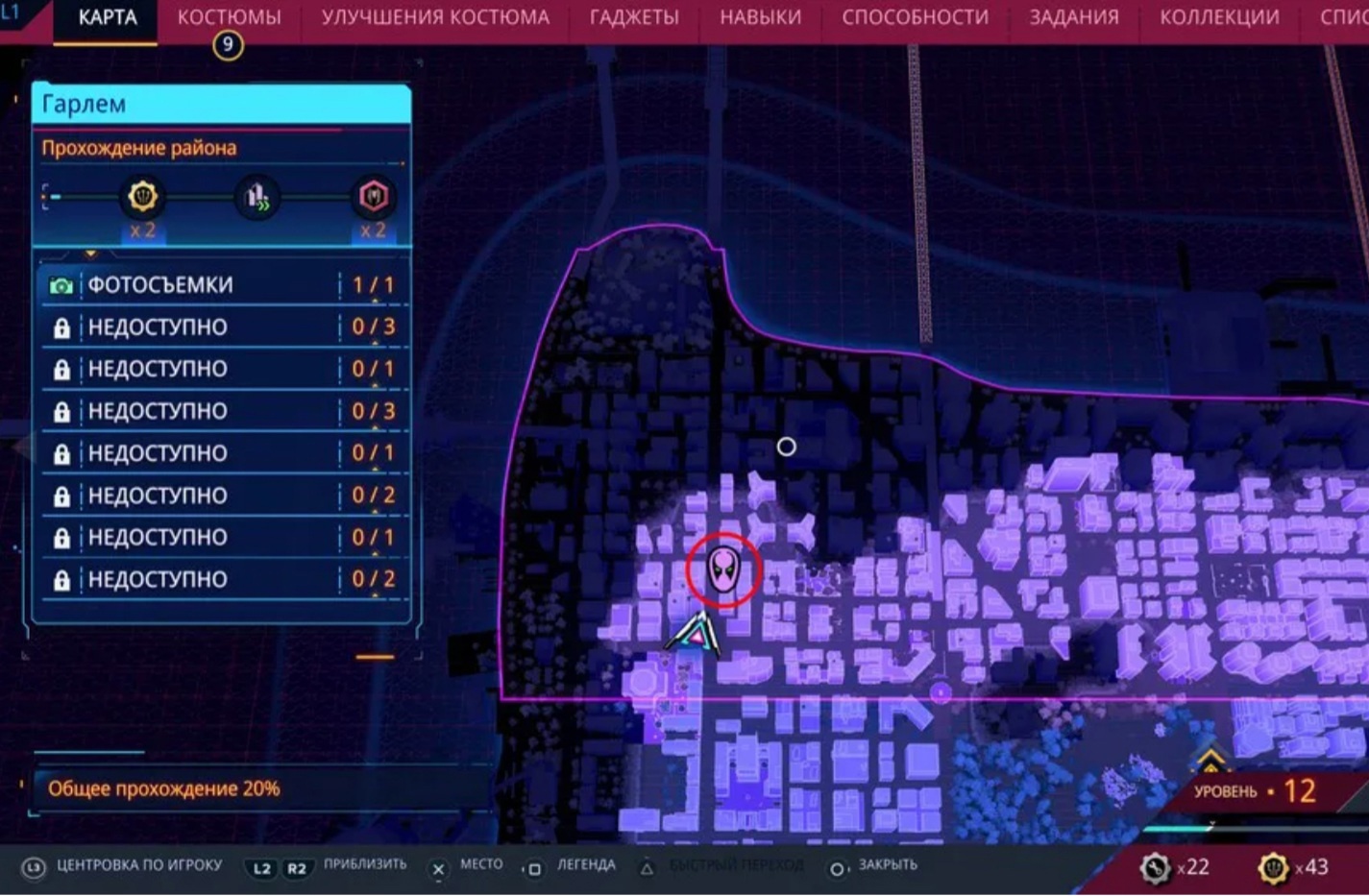Click the player arrow marker on the map

pos(694,634)
